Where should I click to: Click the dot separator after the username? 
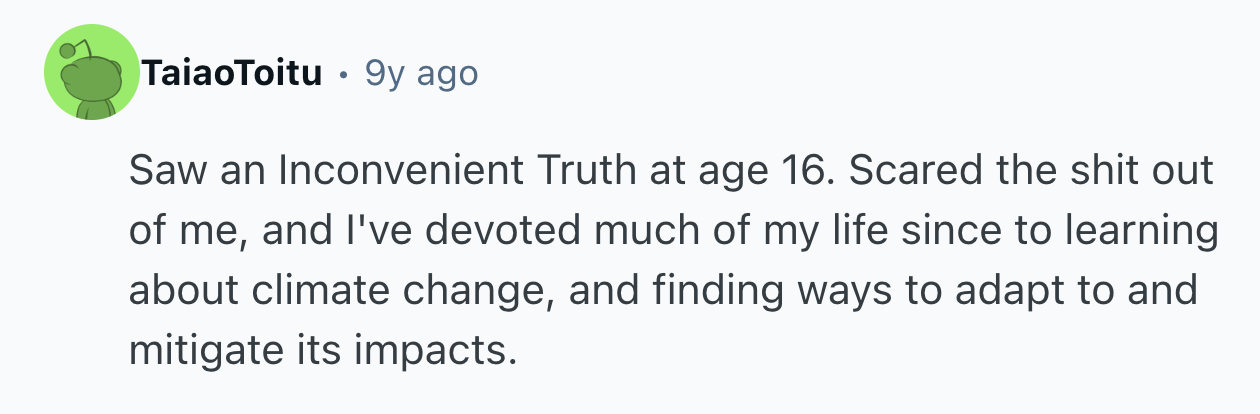click(343, 74)
